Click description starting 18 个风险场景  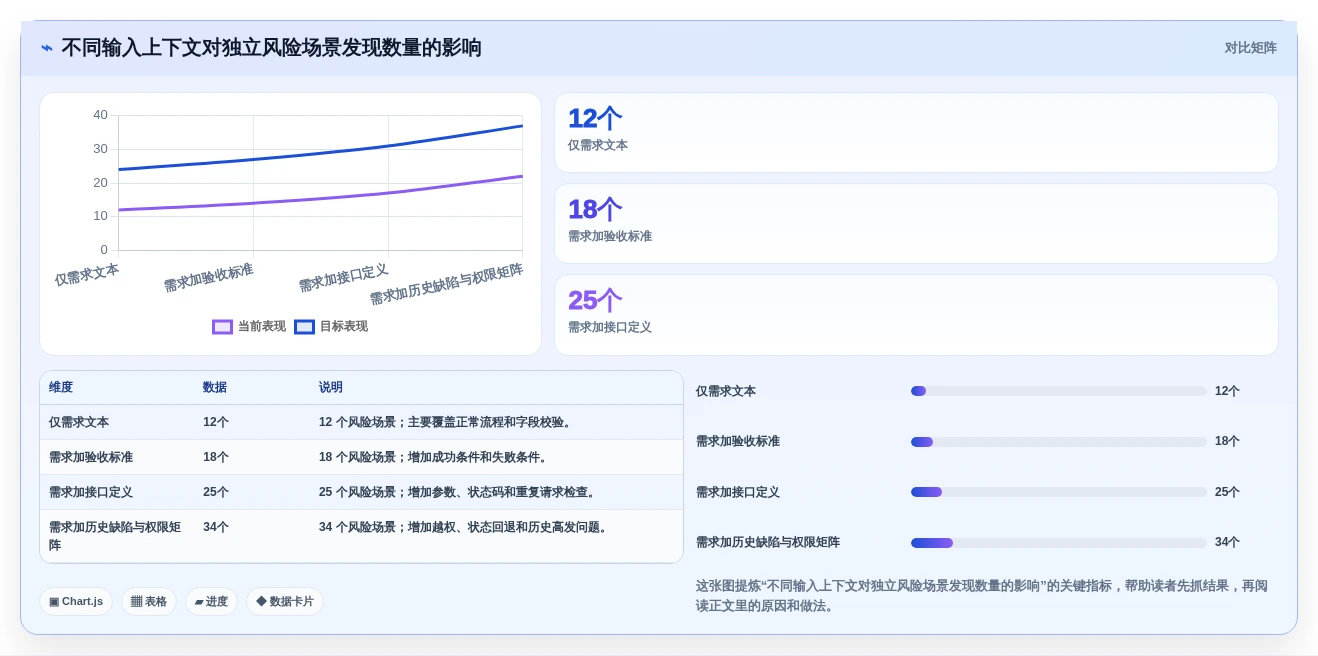pos(435,458)
